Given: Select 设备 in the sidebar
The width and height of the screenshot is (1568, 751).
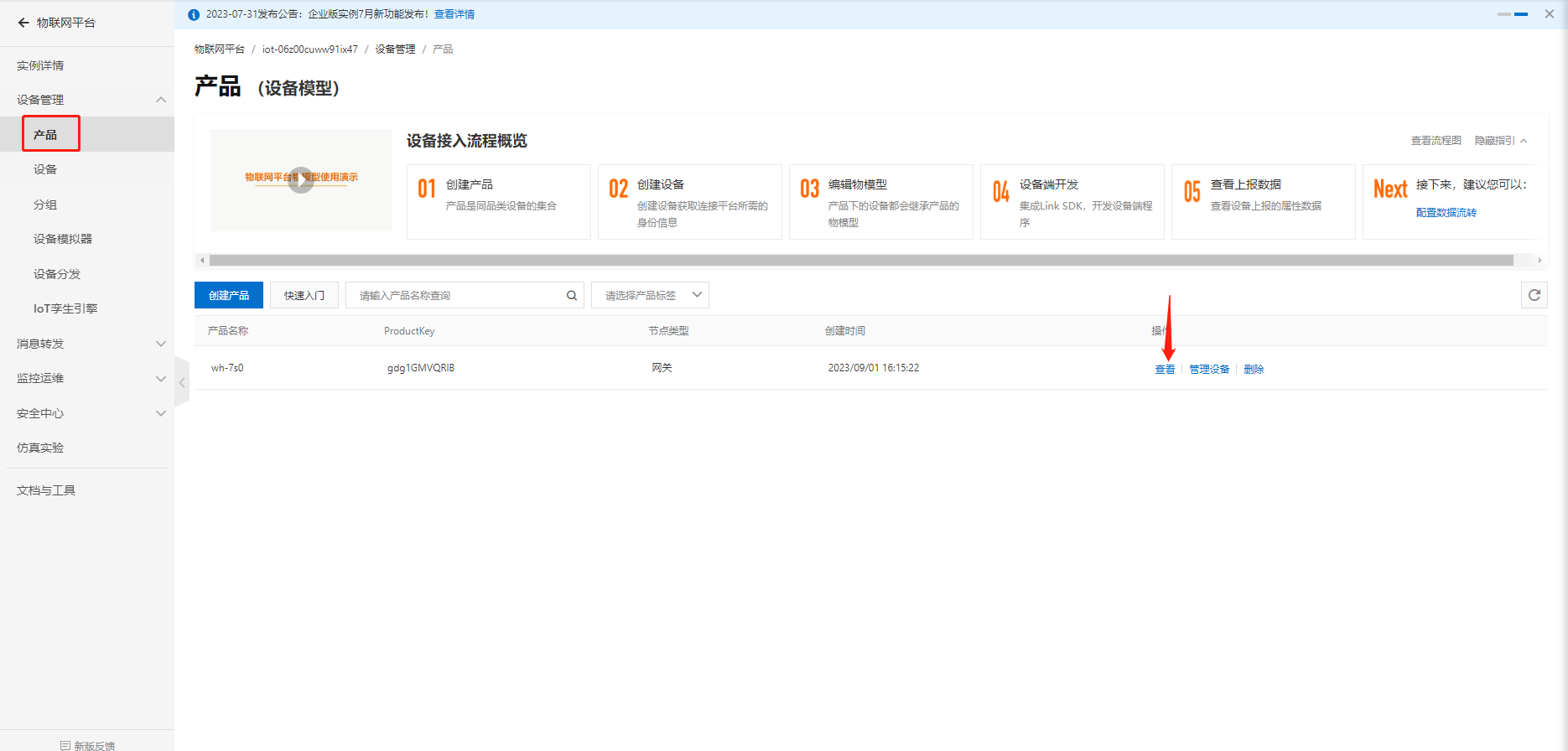Looking at the screenshot, I should tap(45, 169).
